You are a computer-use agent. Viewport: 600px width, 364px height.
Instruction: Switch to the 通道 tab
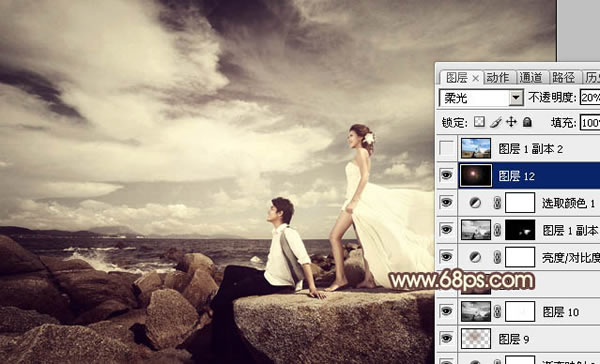pos(531,78)
